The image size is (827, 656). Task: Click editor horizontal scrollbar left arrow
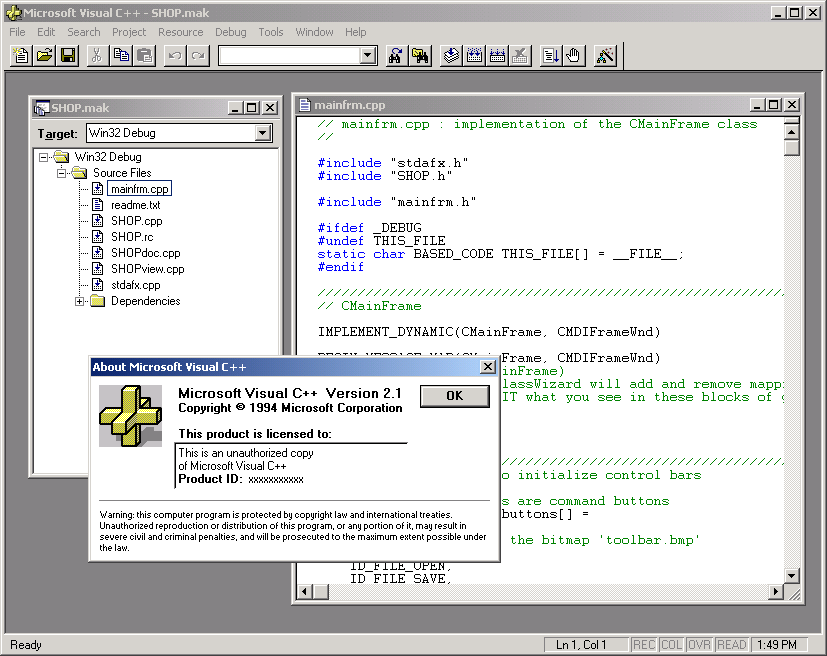click(304, 592)
